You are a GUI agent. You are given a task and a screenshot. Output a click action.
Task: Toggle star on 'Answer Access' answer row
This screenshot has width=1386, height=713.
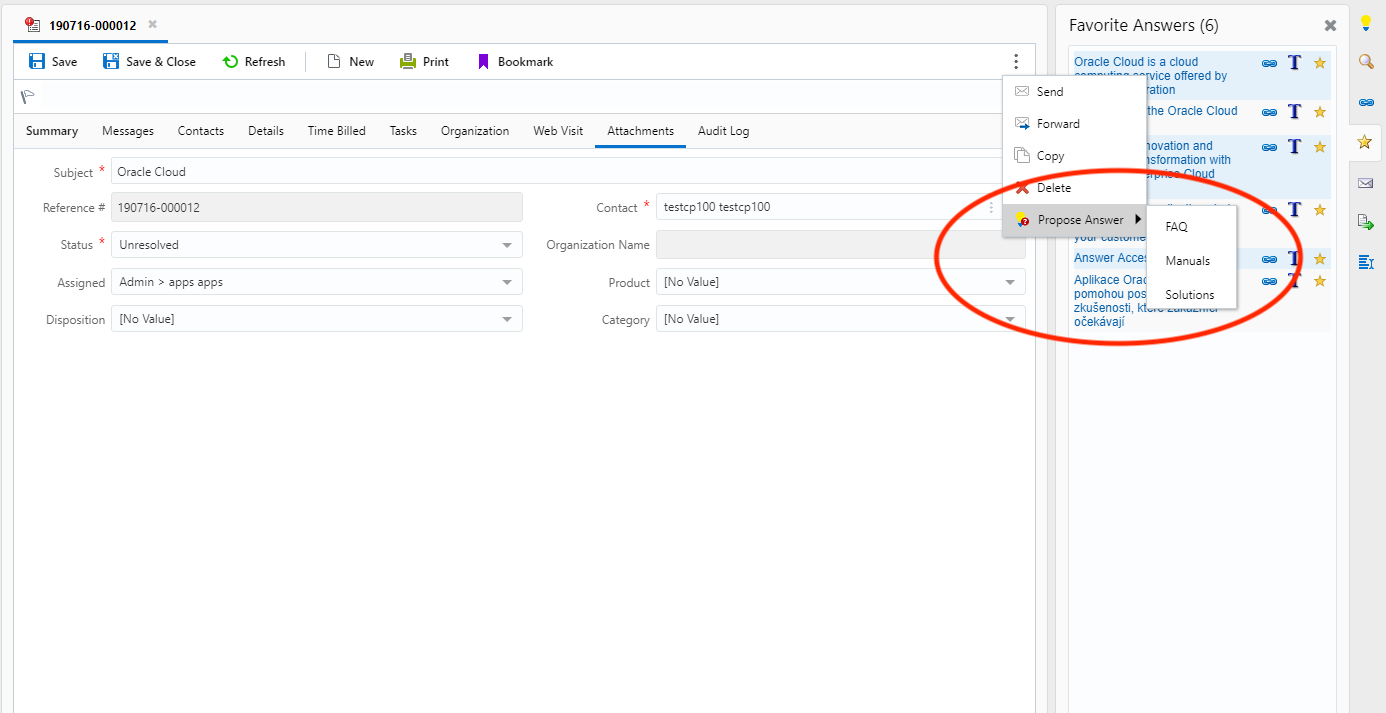click(x=1319, y=259)
